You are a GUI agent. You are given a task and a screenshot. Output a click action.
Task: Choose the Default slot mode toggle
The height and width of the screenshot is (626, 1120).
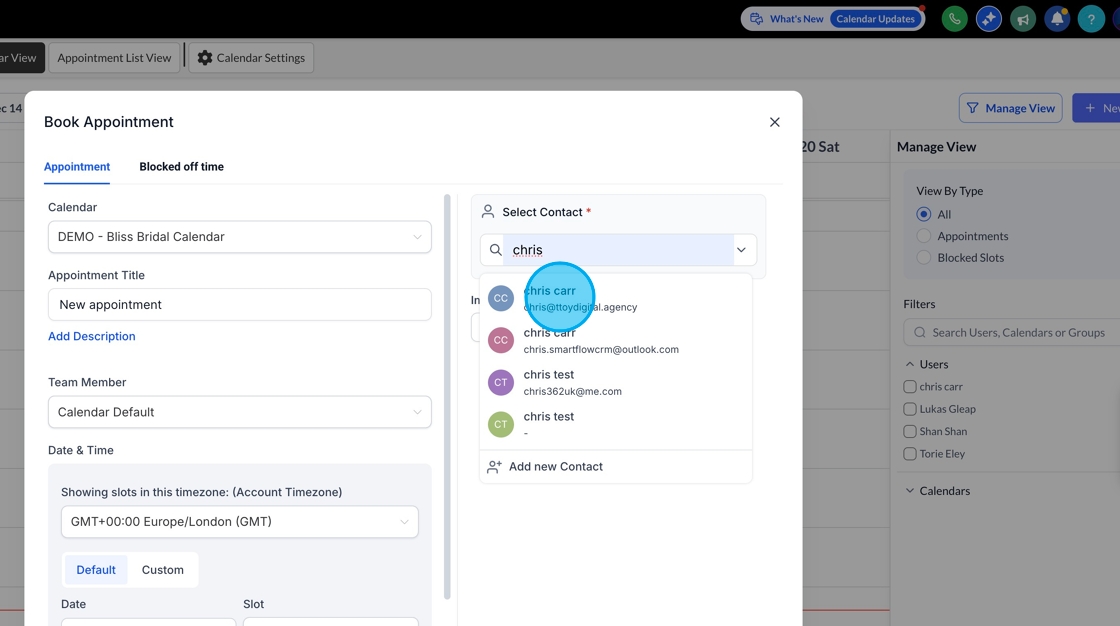(x=96, y=570)
